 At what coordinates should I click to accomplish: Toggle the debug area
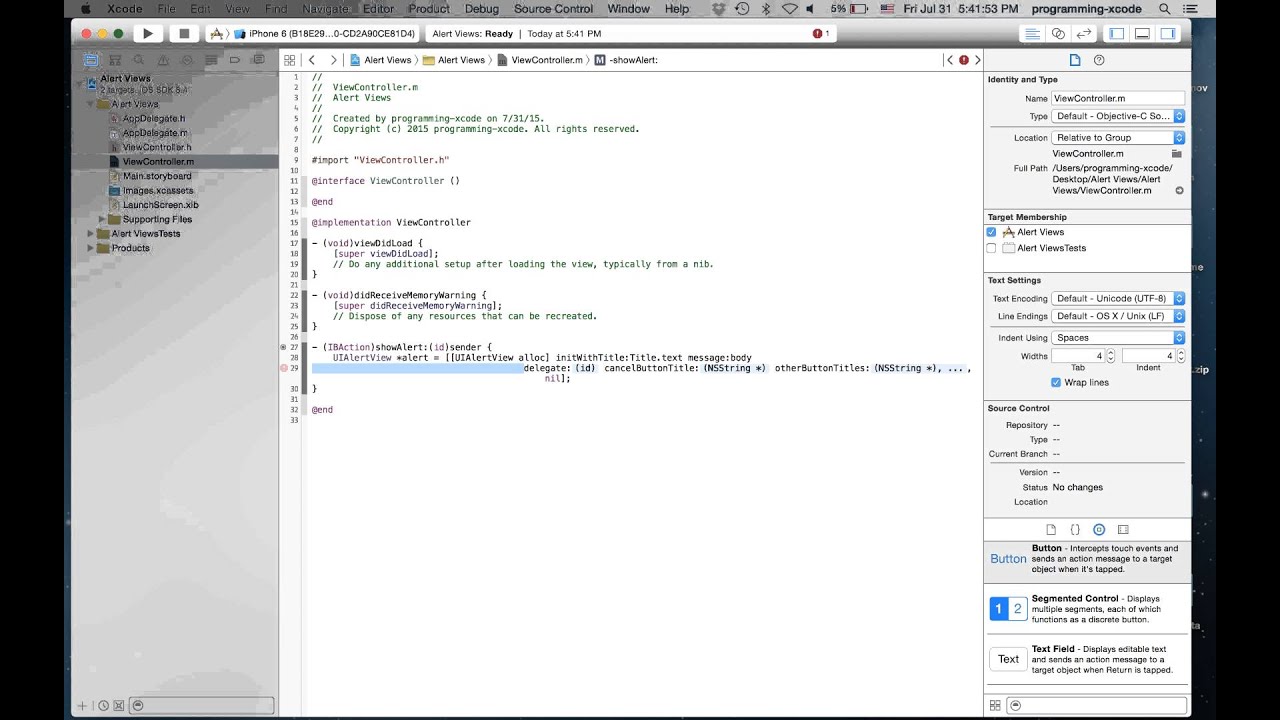pos(1142,34)
